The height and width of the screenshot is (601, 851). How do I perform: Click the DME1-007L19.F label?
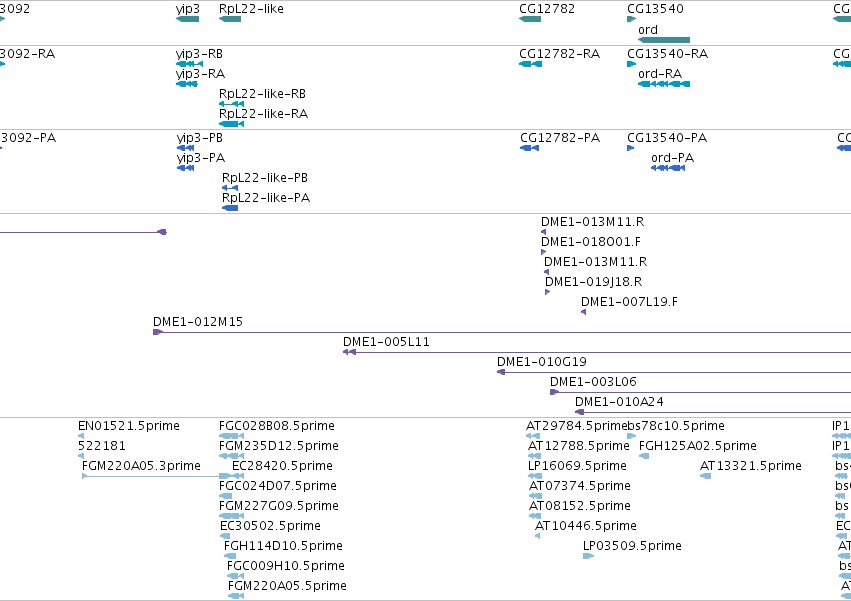pyautogui.click(x=629, y=302)
